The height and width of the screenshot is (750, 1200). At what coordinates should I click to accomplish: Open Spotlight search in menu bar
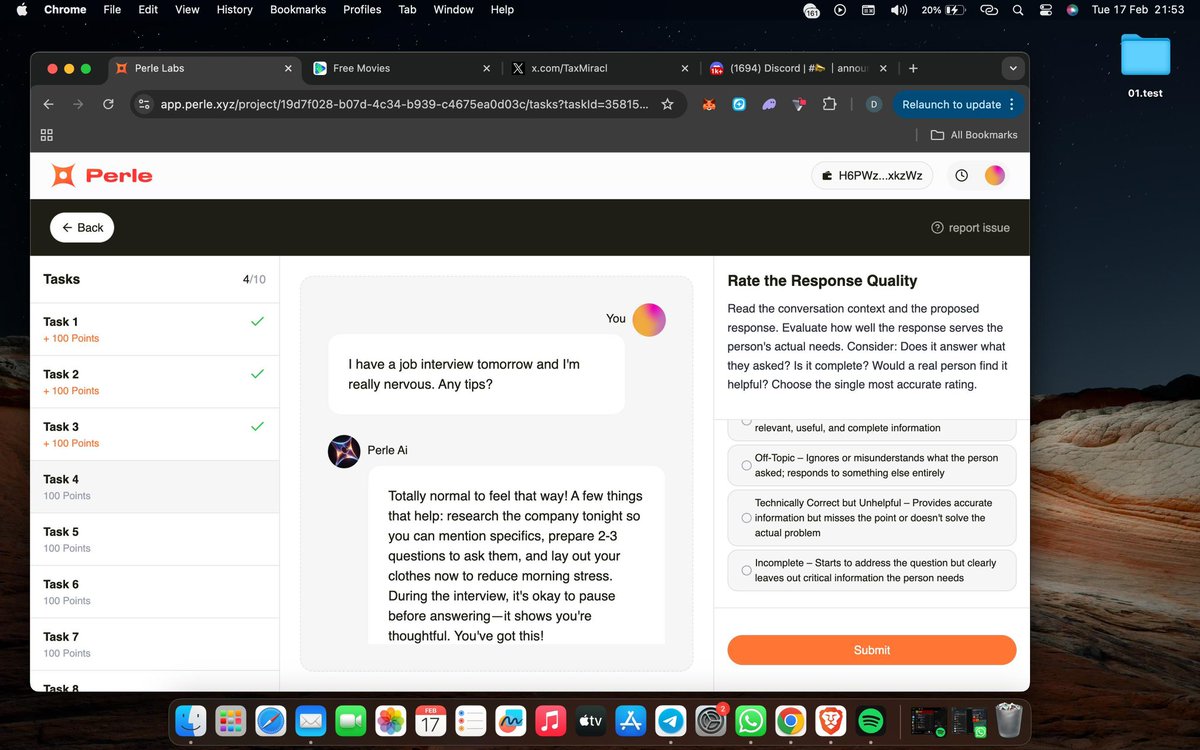coord(1018,9)
